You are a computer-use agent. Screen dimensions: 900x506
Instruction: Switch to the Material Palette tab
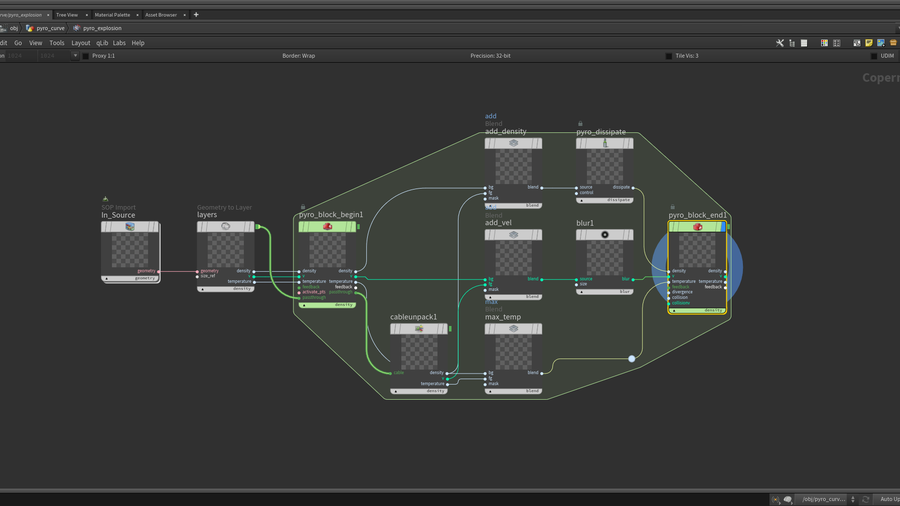(112, 15)
